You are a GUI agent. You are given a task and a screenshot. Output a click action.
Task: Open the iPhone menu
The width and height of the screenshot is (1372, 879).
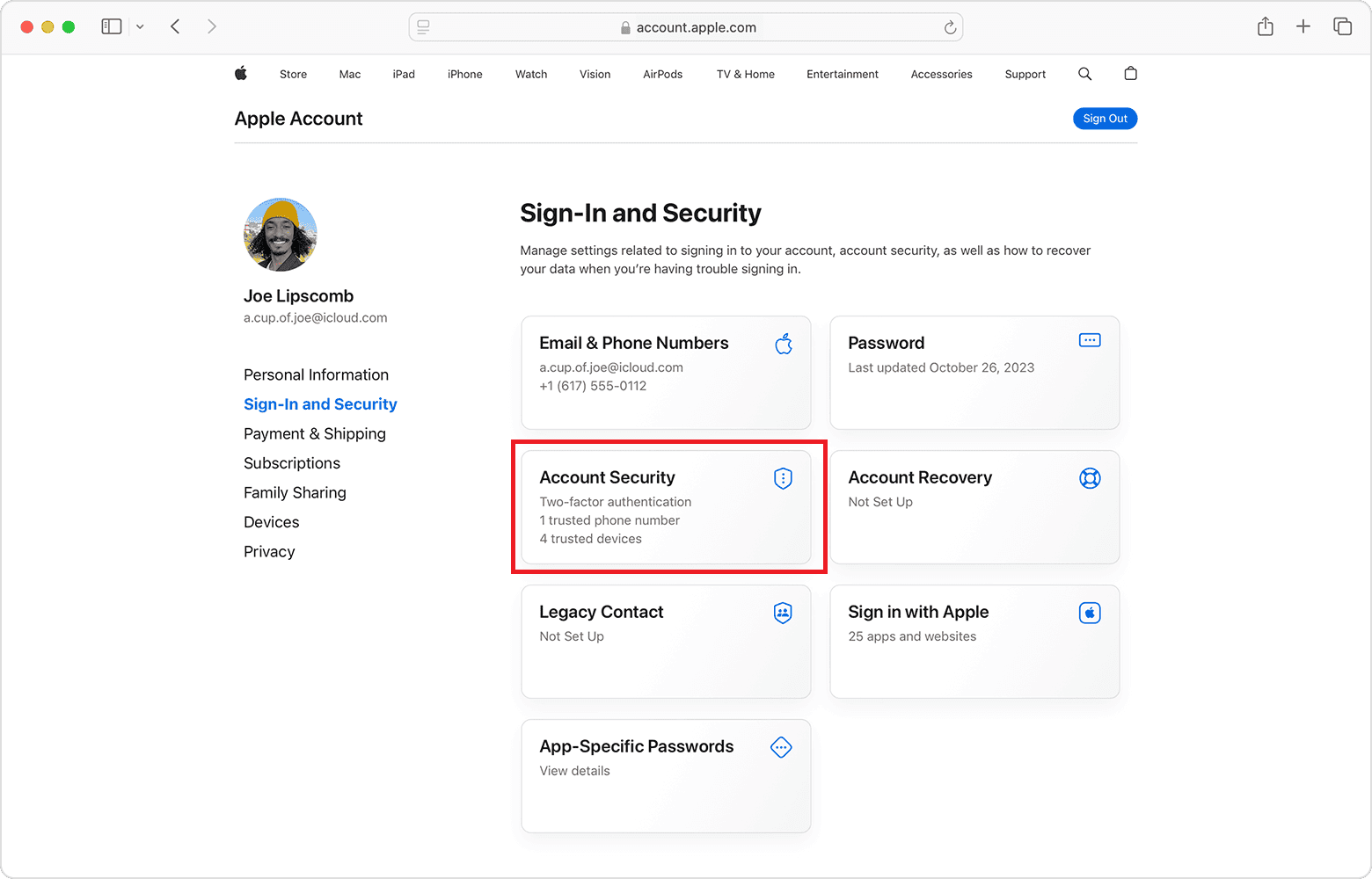465,75
